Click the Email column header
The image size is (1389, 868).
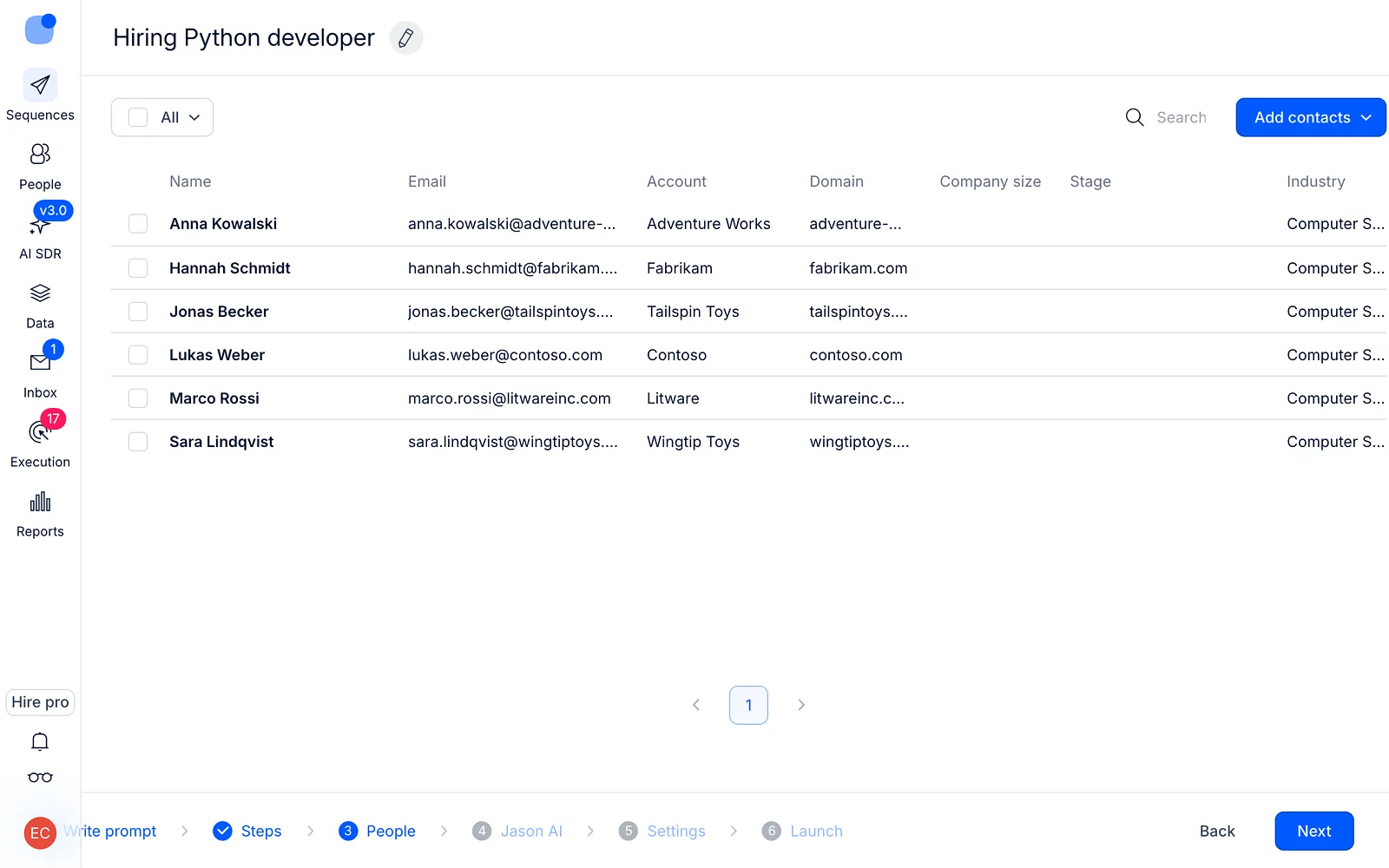(x=427, y=181)
